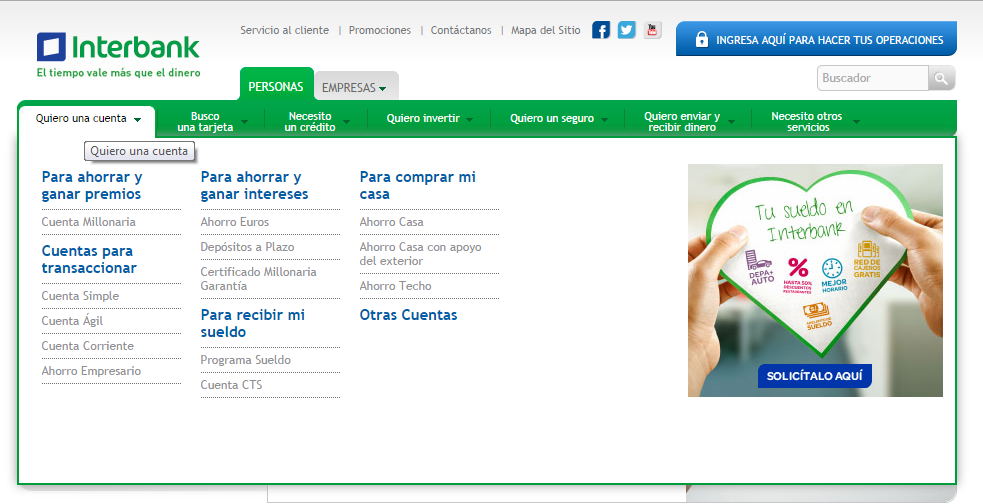Open the Otras Cuentas heading

click(408, 315)
